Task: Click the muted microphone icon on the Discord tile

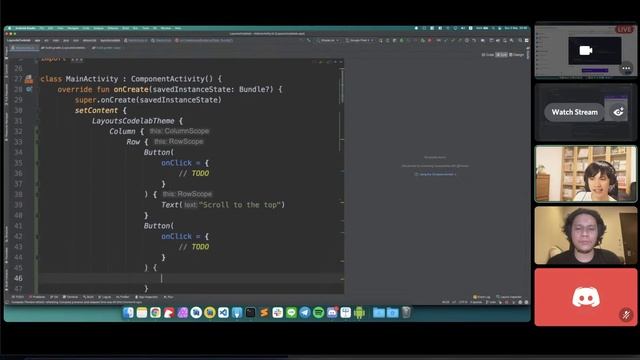Action: 626,315
